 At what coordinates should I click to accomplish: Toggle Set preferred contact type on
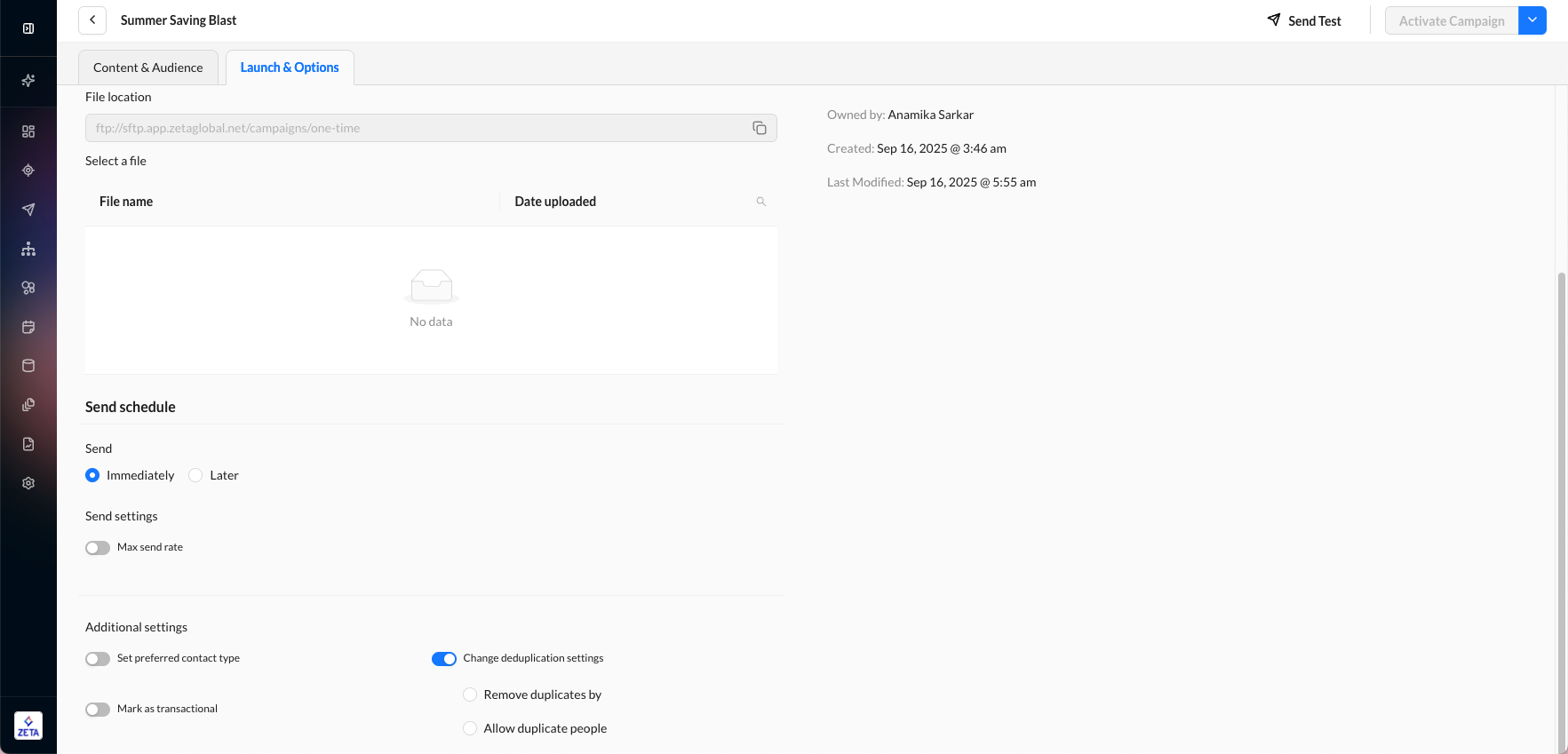(x=98, y=659)
